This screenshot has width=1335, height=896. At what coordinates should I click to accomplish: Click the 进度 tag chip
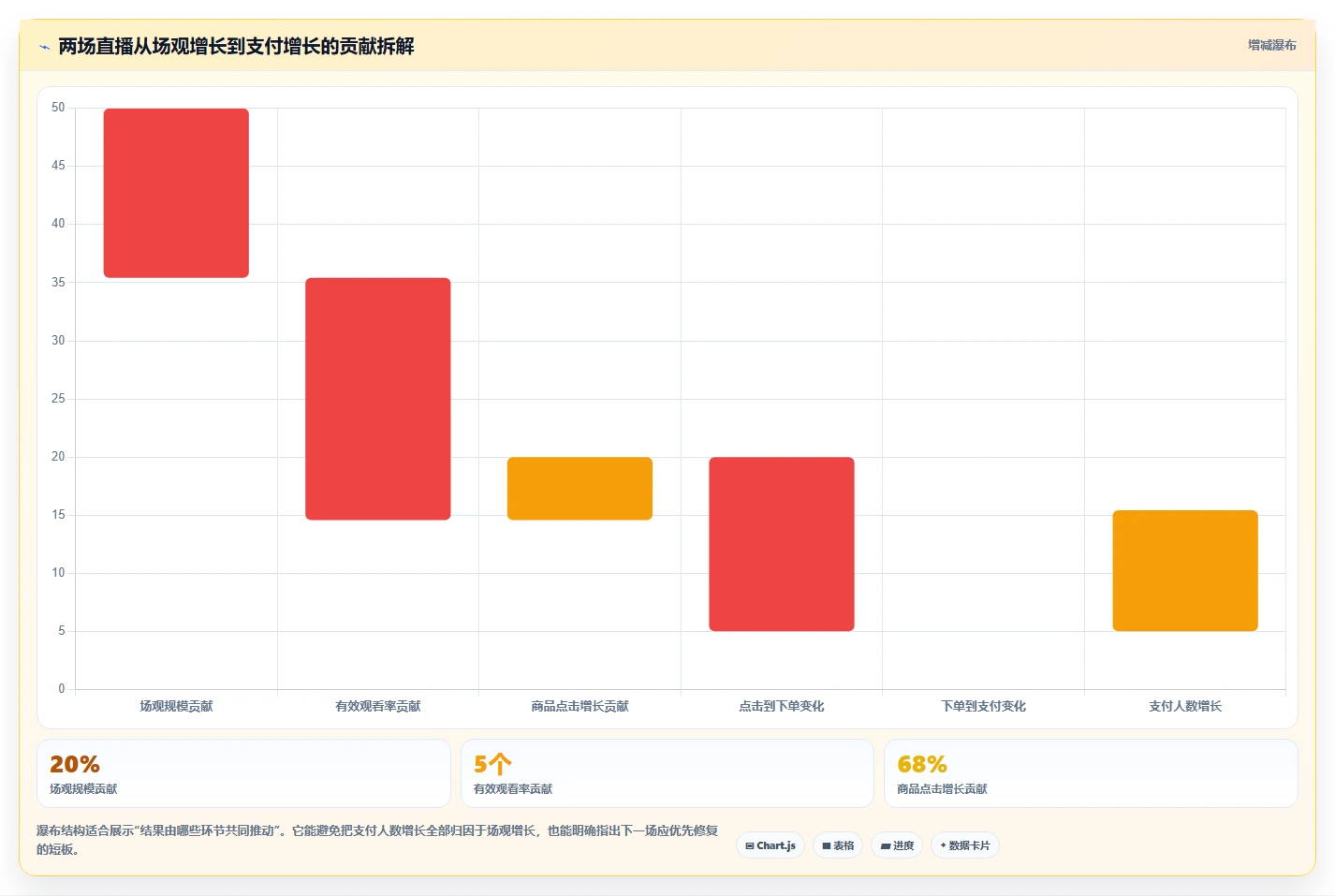click(897, 845)
